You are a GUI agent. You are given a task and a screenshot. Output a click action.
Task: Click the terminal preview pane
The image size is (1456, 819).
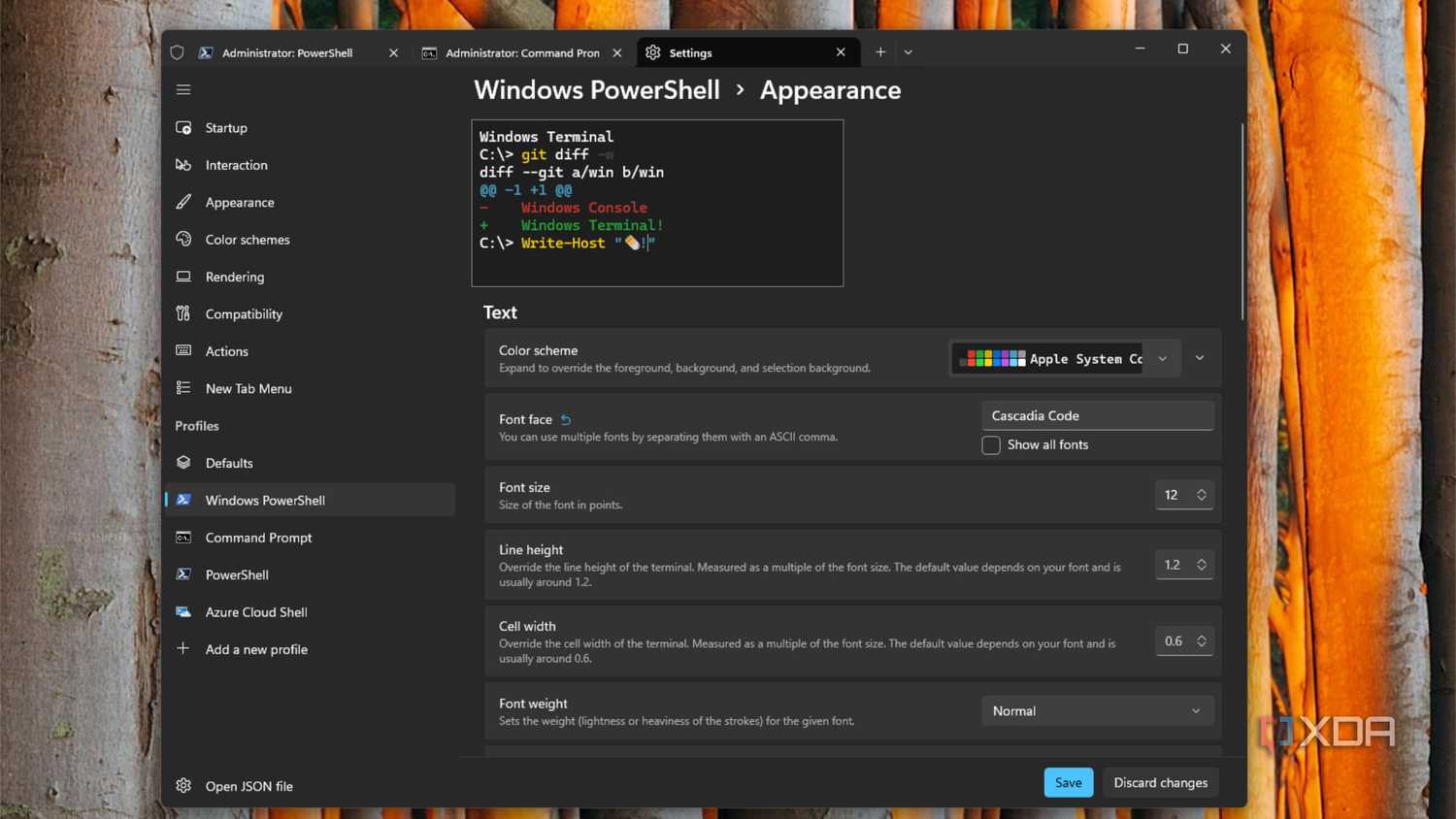click(657, 203)
